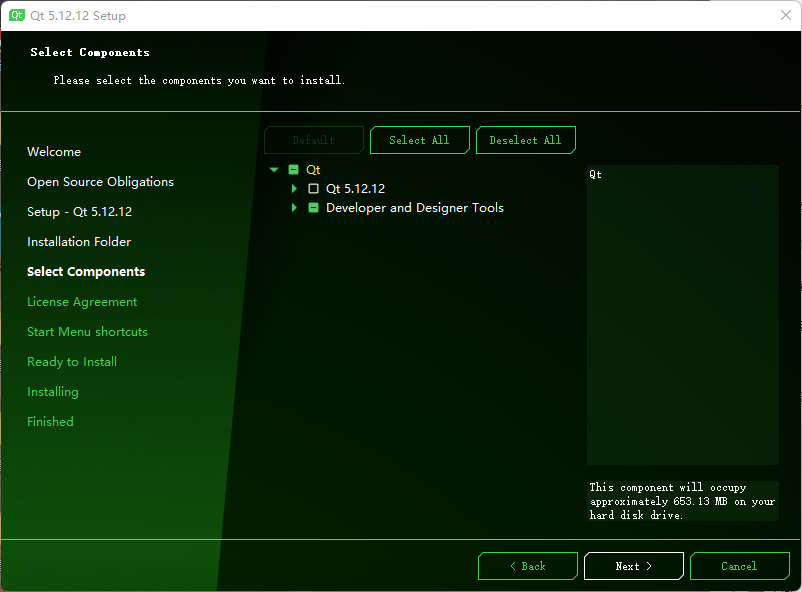Click the green Qt icon beside the tree root
Image resolution: width=802 pixels, height=592 pixels.
pos(293,169)
